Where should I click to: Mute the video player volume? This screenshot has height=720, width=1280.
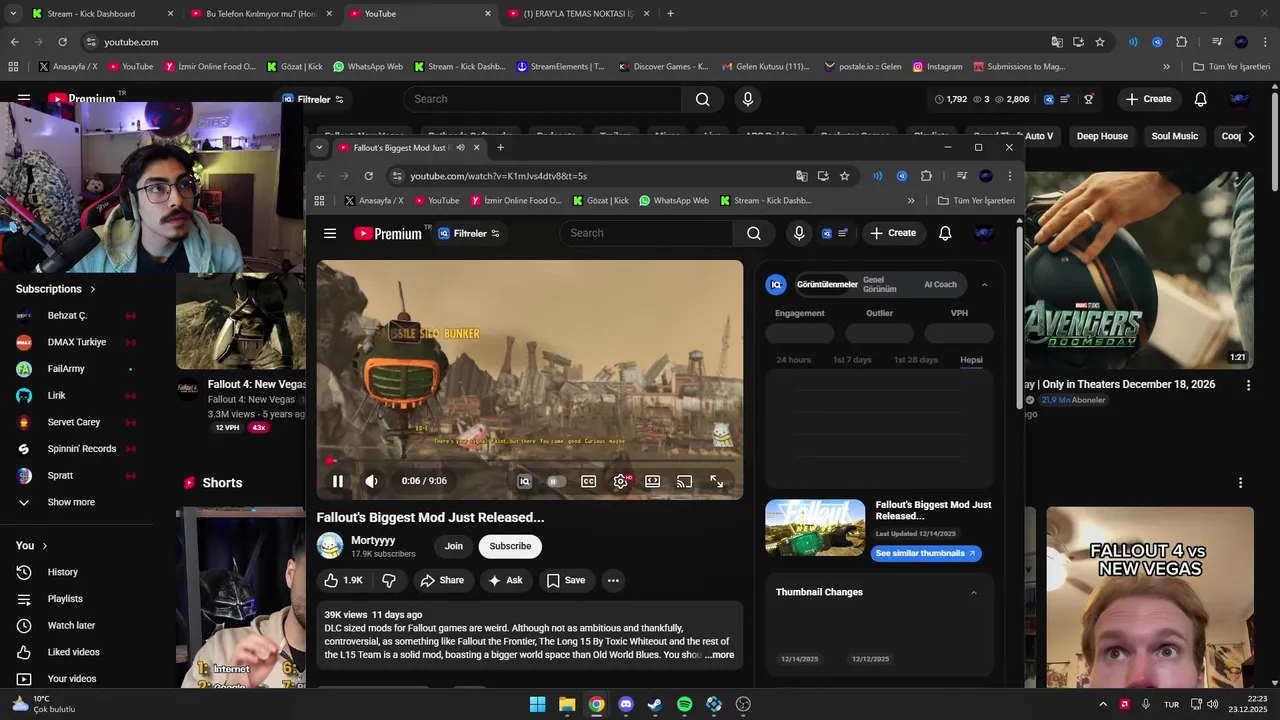point(371,481)
